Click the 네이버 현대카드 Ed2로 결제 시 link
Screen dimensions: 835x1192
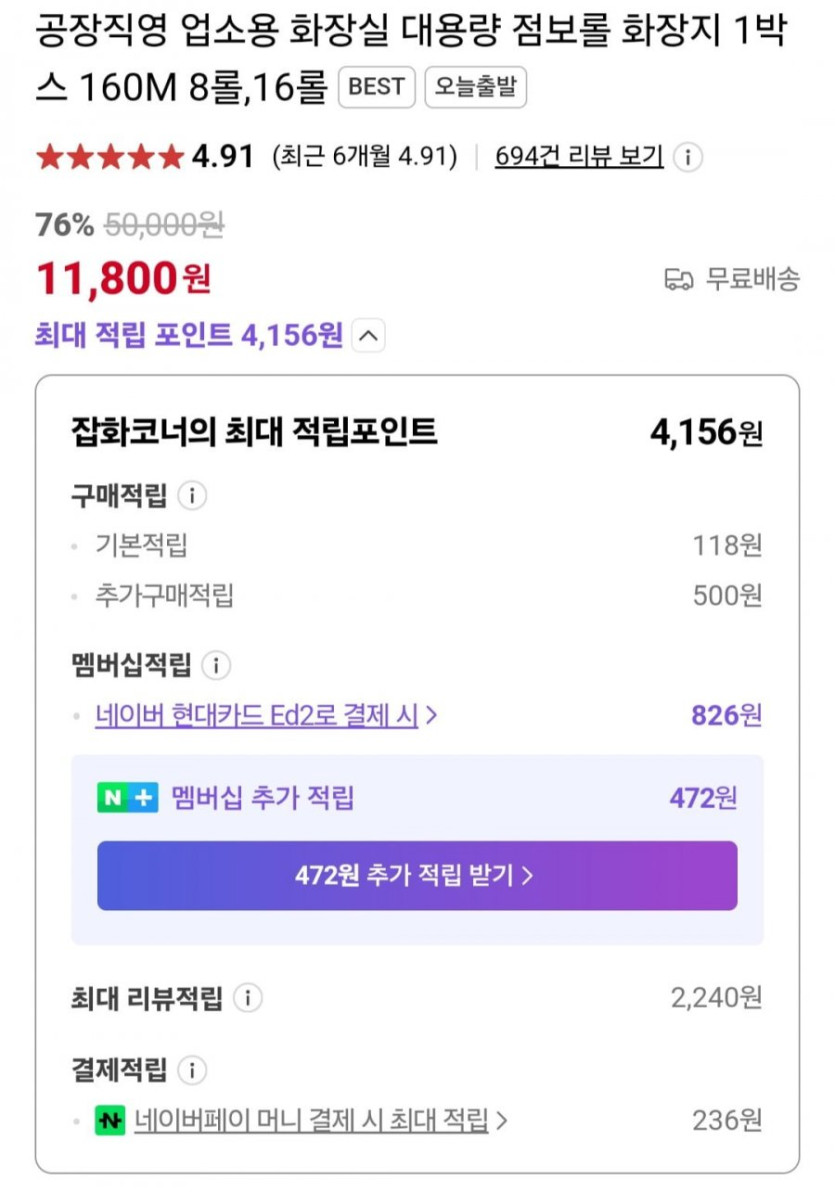pos(256,716)
